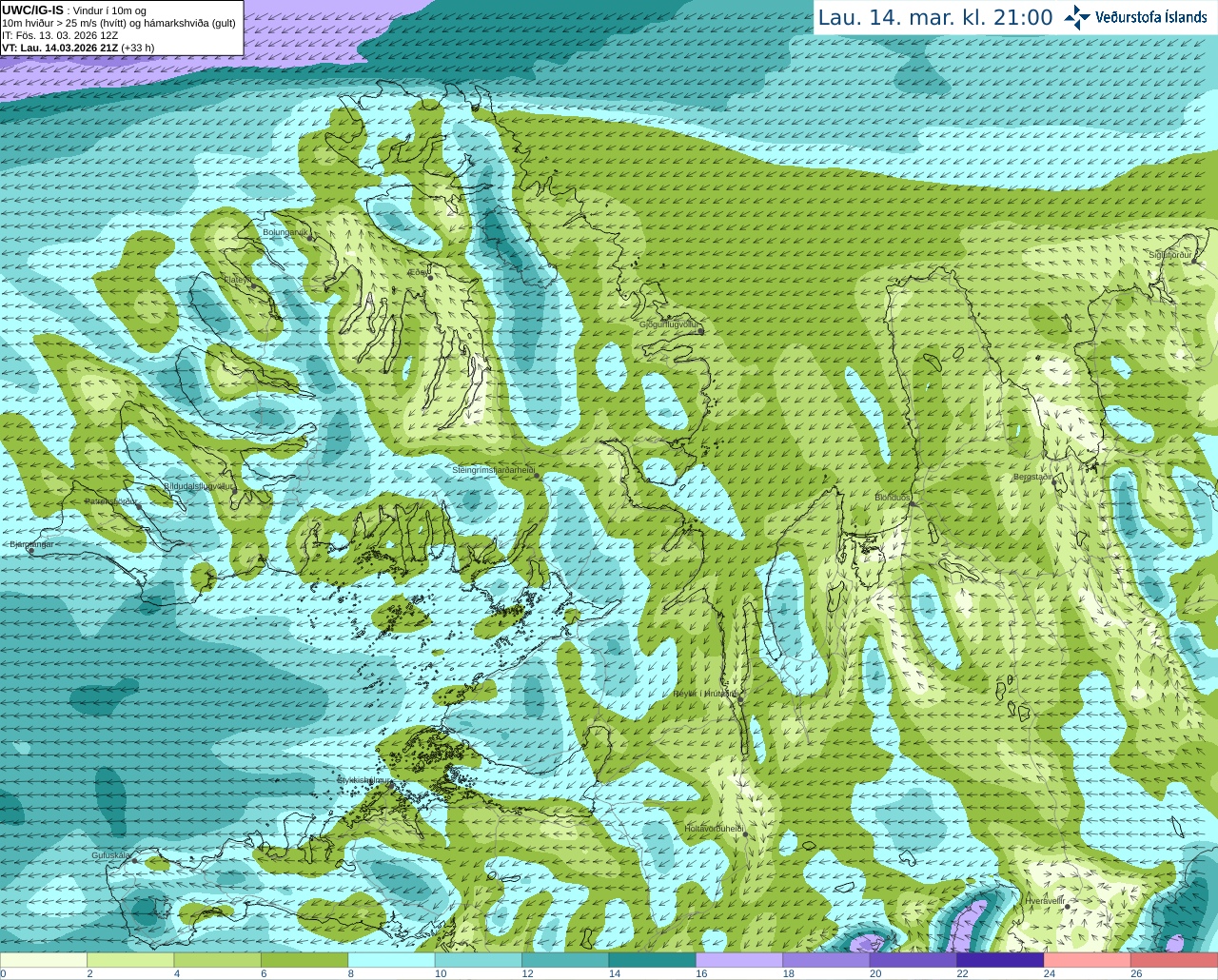Click the Bergstaðir station label

pos(1032,476)
